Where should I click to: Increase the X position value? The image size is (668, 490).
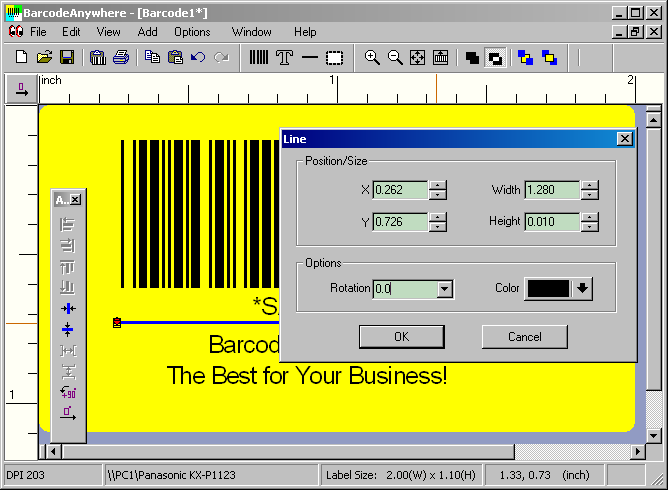pyautogui.click(x=438, y=185)
